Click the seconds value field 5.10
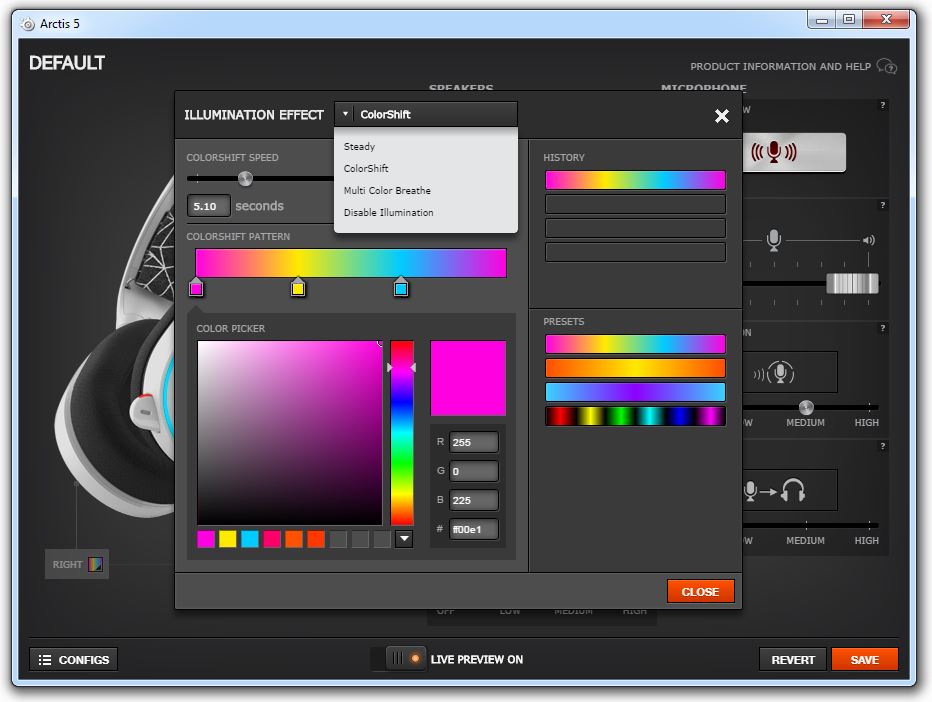 tap(209, 206)
